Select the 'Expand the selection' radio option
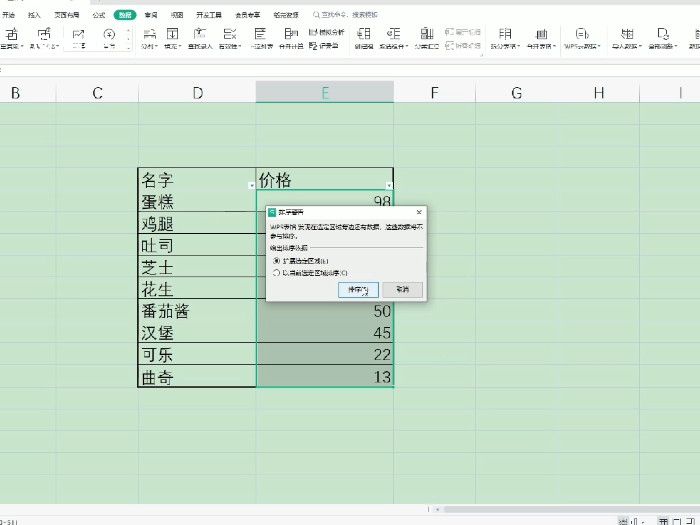 pyautogui.click(x=276, y=261)
